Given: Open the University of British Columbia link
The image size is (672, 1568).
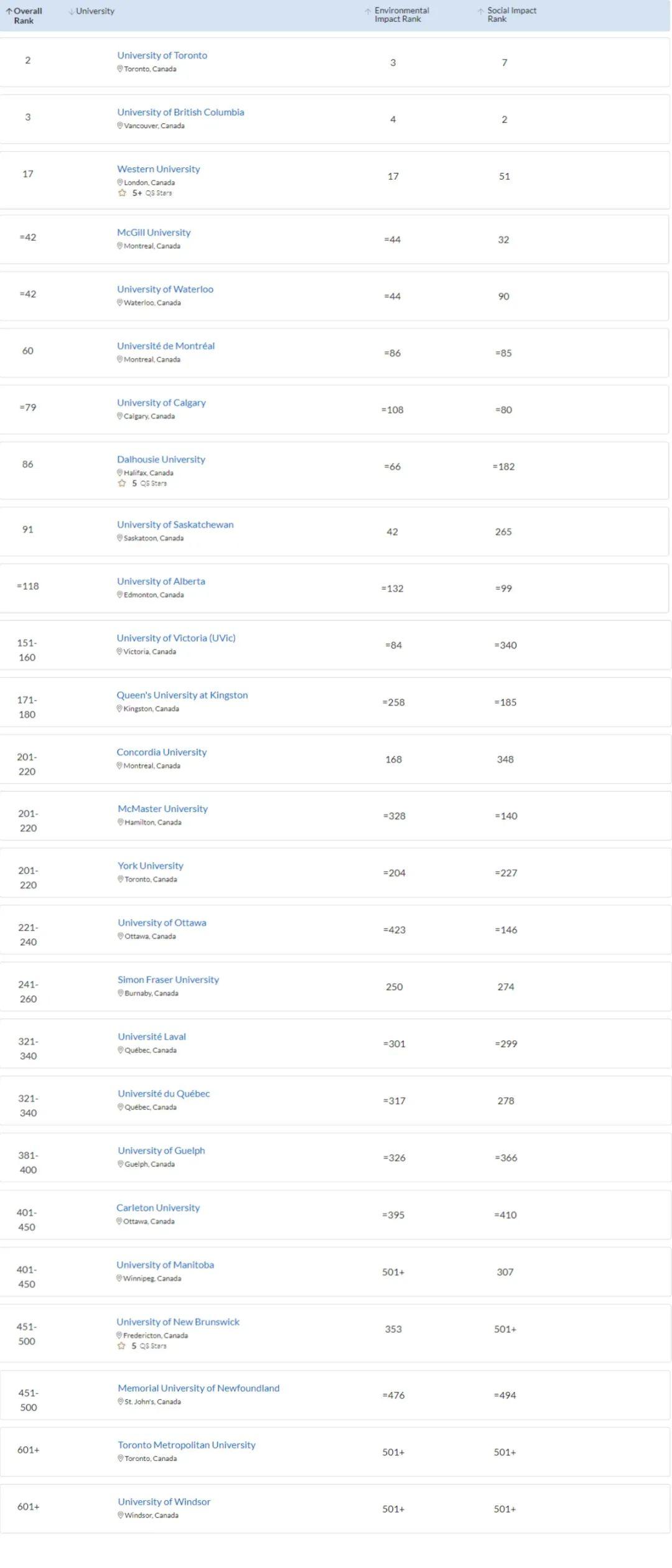Looking at the screenshot, I should coord(180,112).
